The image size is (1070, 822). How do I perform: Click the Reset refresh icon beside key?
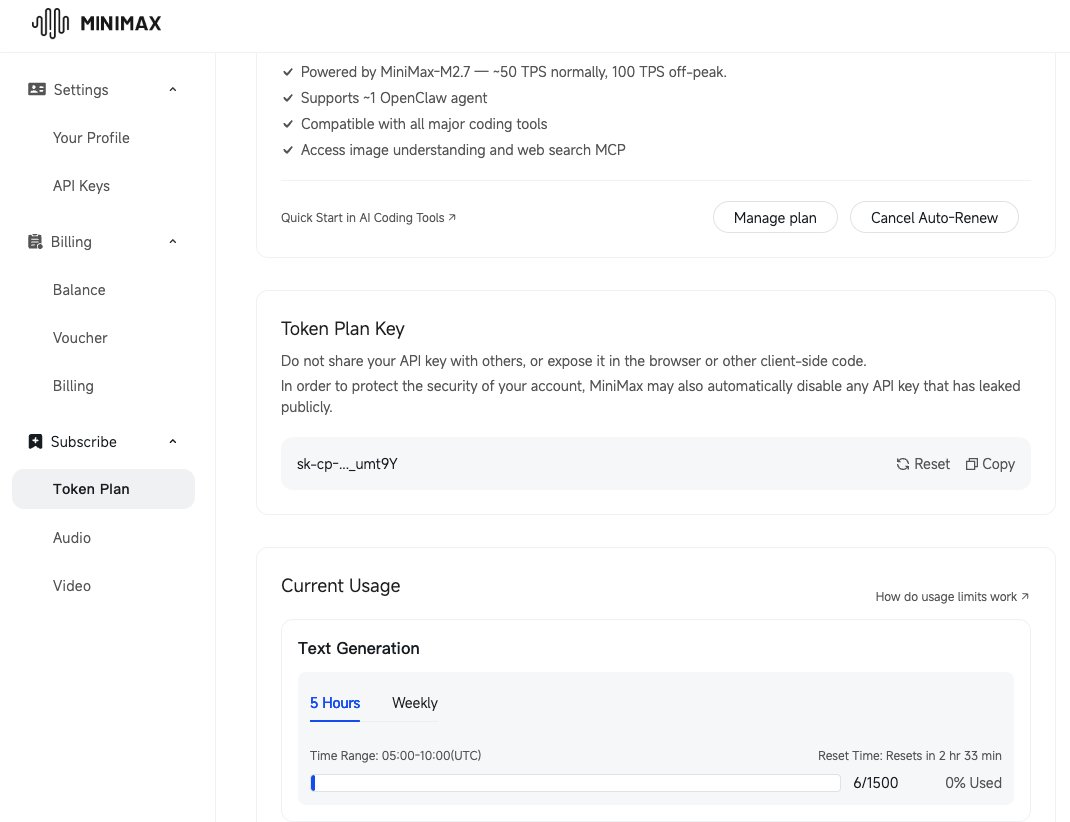point(903,464)
